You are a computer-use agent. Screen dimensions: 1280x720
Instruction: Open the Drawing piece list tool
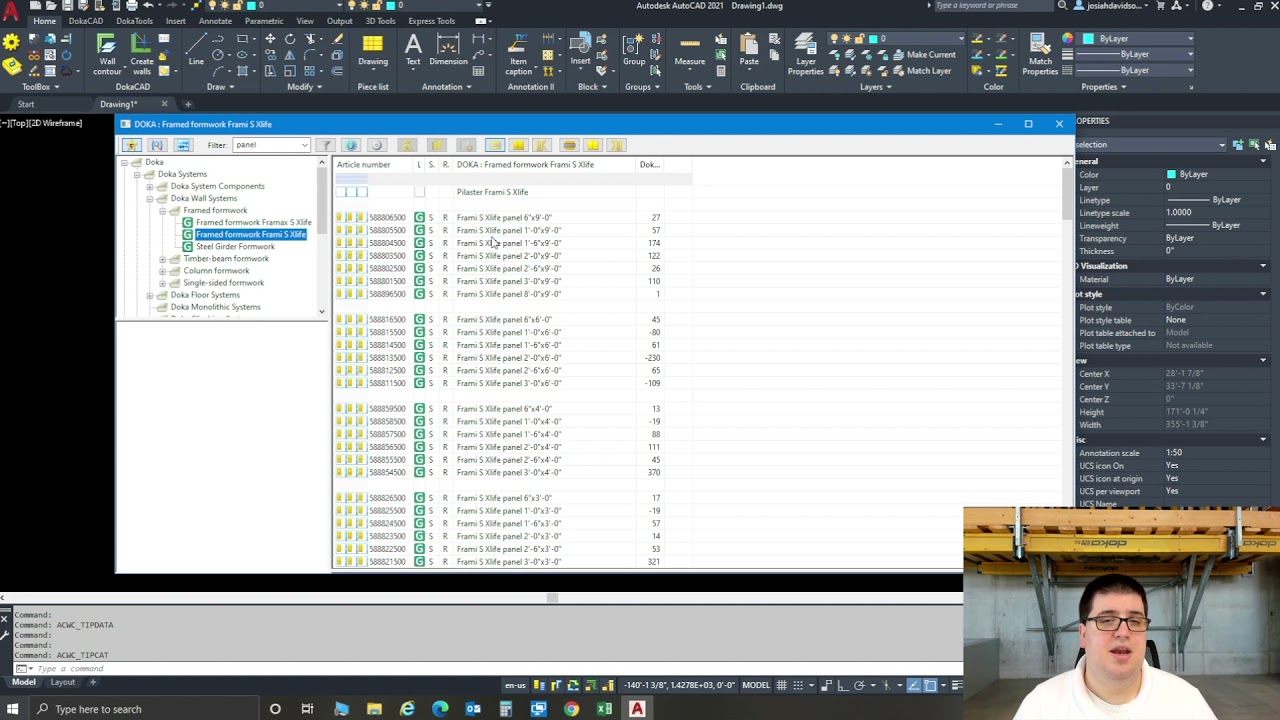coord(373,50)
